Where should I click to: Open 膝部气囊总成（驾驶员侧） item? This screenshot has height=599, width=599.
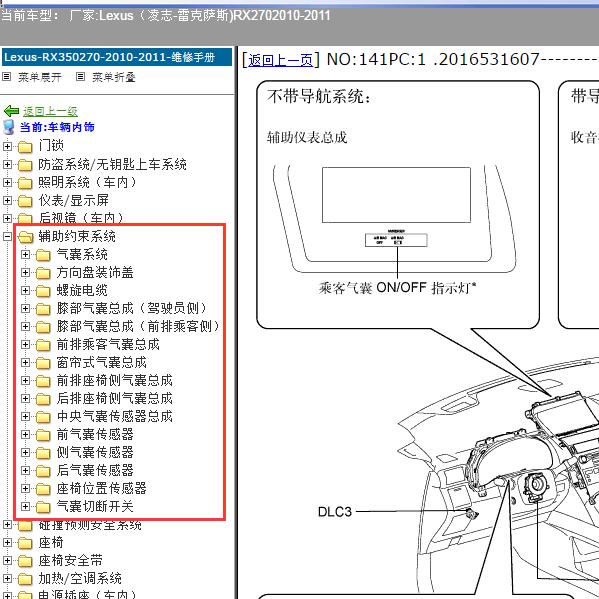[131, 308]
